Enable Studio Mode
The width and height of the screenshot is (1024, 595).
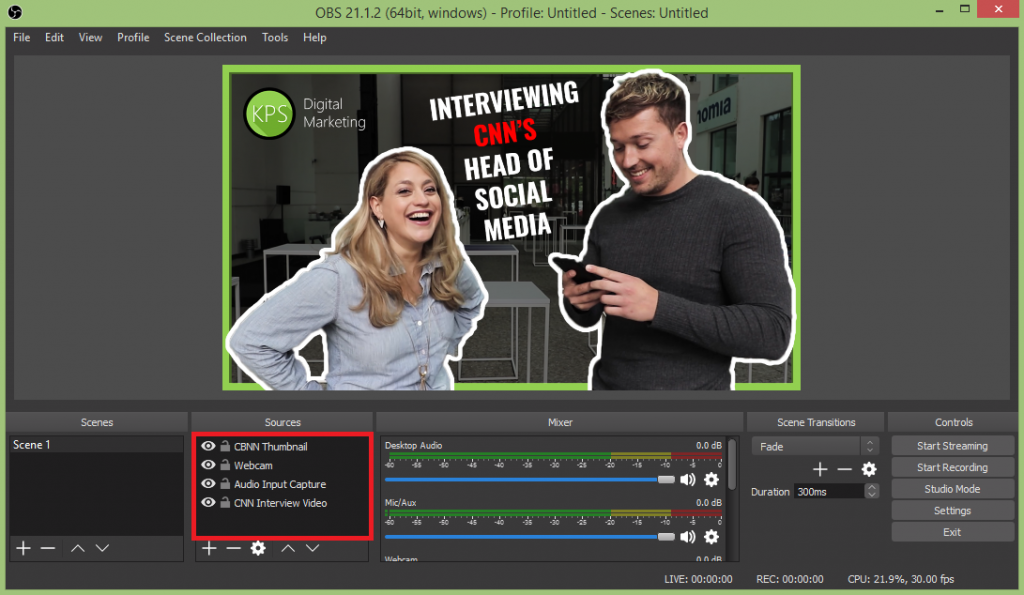tap(952, 488)
